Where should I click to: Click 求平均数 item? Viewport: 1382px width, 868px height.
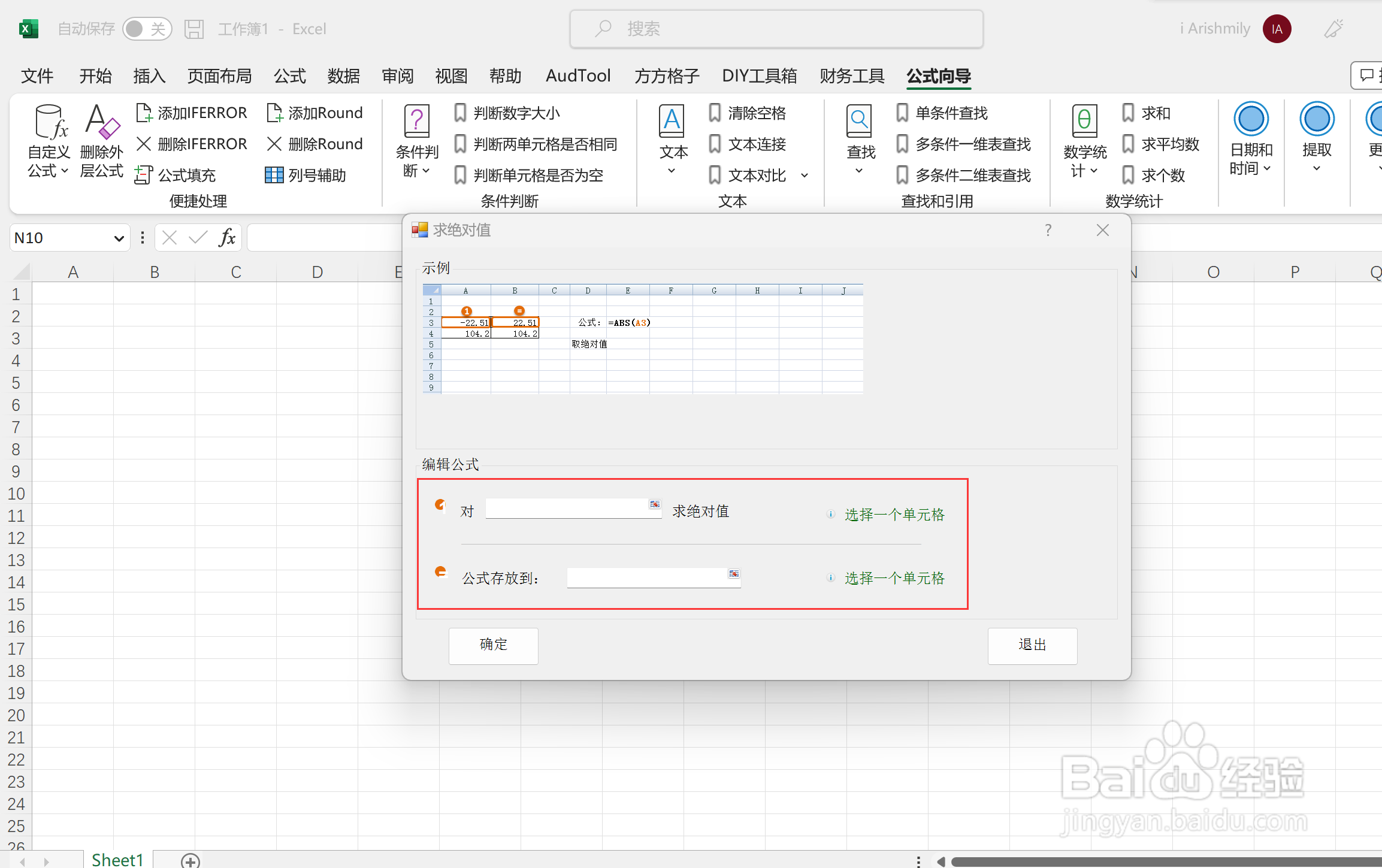[1160, 144]
